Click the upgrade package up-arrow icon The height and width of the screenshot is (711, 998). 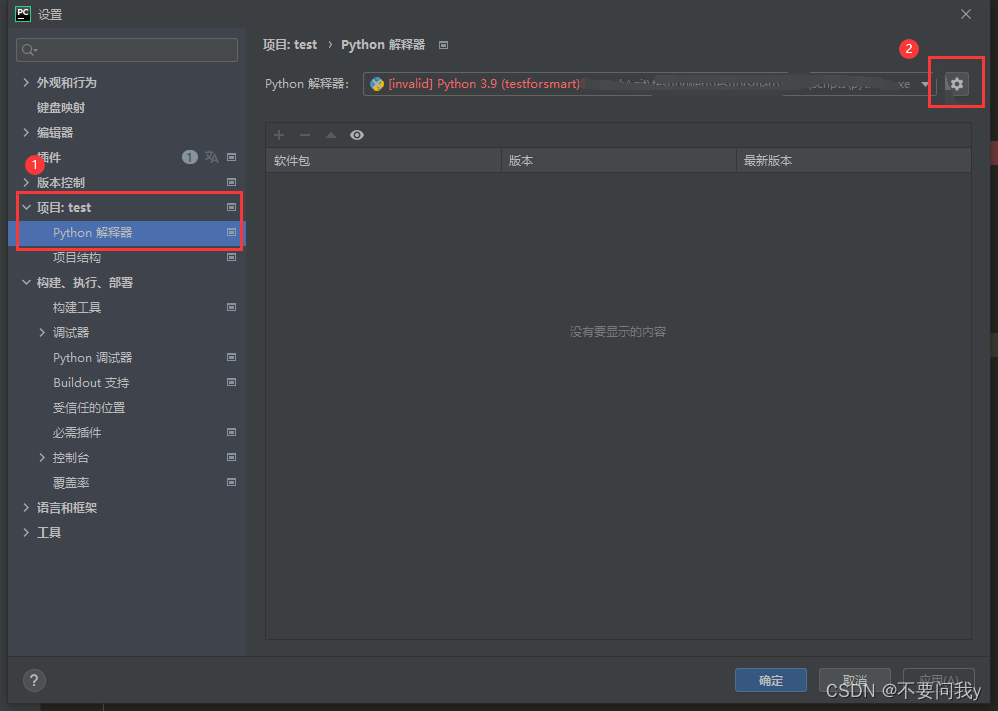(x=331, y=135)
